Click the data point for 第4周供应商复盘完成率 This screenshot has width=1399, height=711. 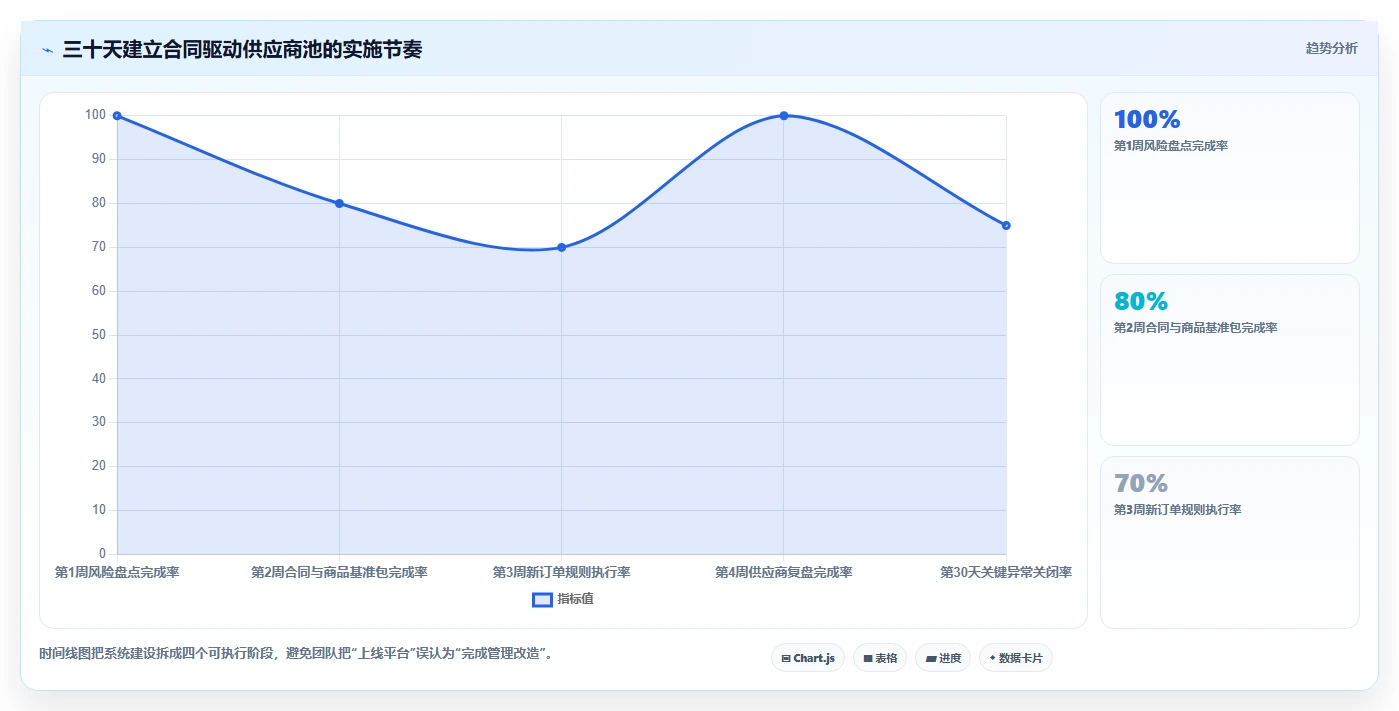(784, 116)
